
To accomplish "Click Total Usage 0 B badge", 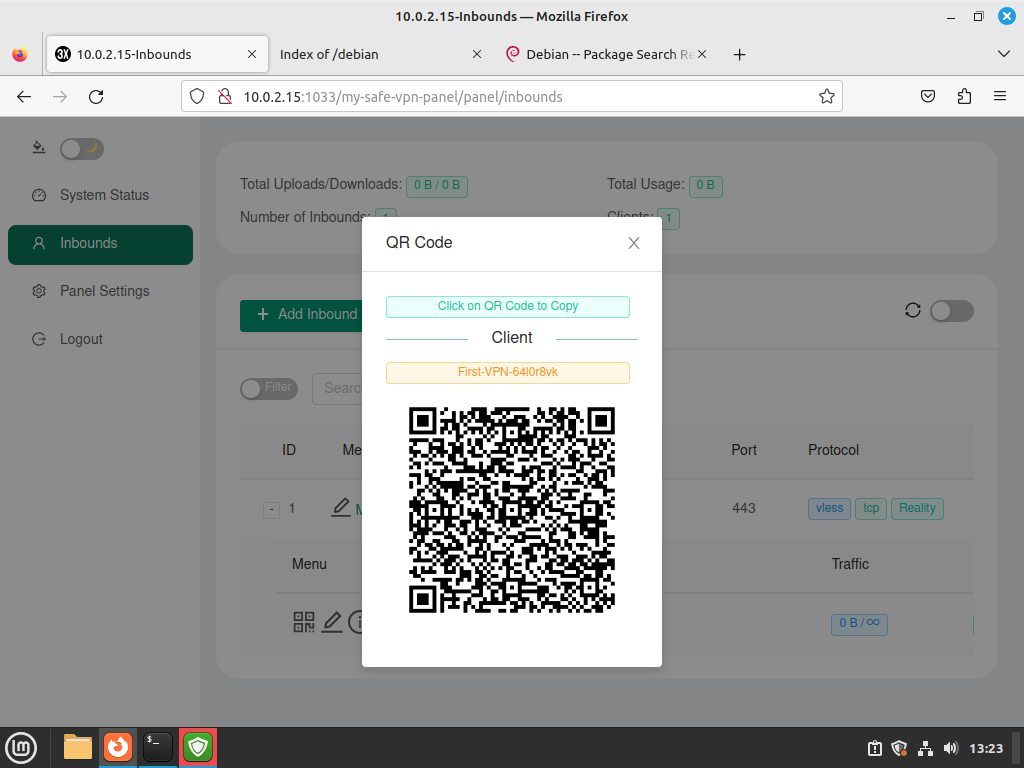I will (x=705, y=186).
